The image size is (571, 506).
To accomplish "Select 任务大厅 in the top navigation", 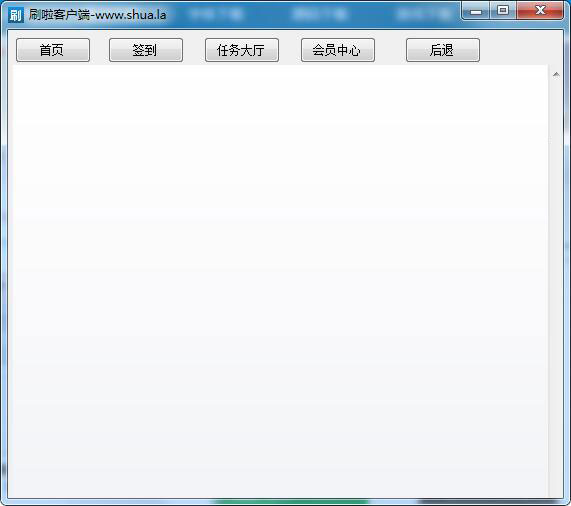I will [x=242, y=50].
